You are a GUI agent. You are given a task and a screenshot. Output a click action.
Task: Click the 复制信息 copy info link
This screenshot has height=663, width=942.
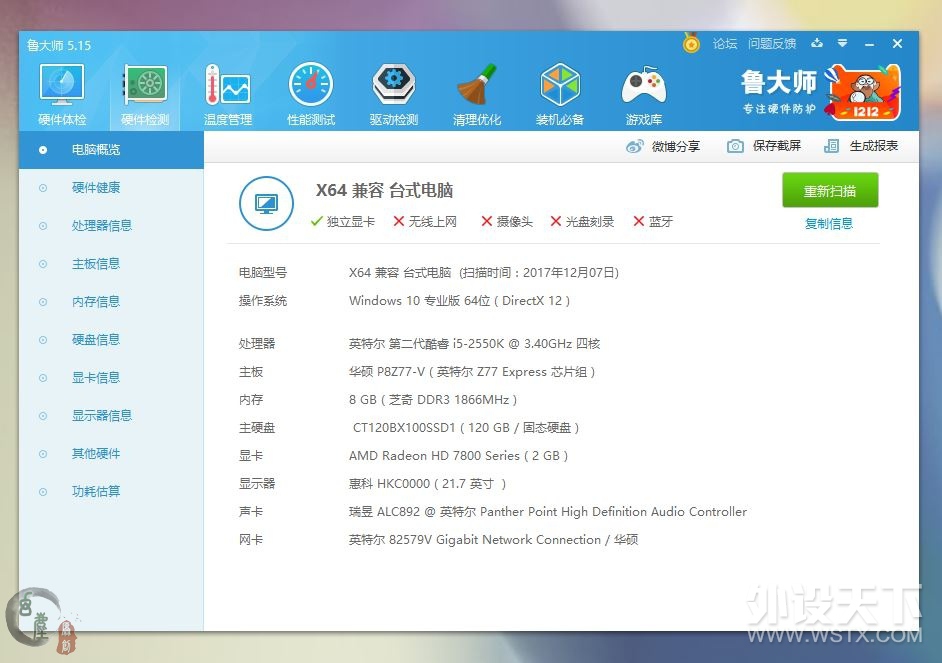(x=828, y=224)
